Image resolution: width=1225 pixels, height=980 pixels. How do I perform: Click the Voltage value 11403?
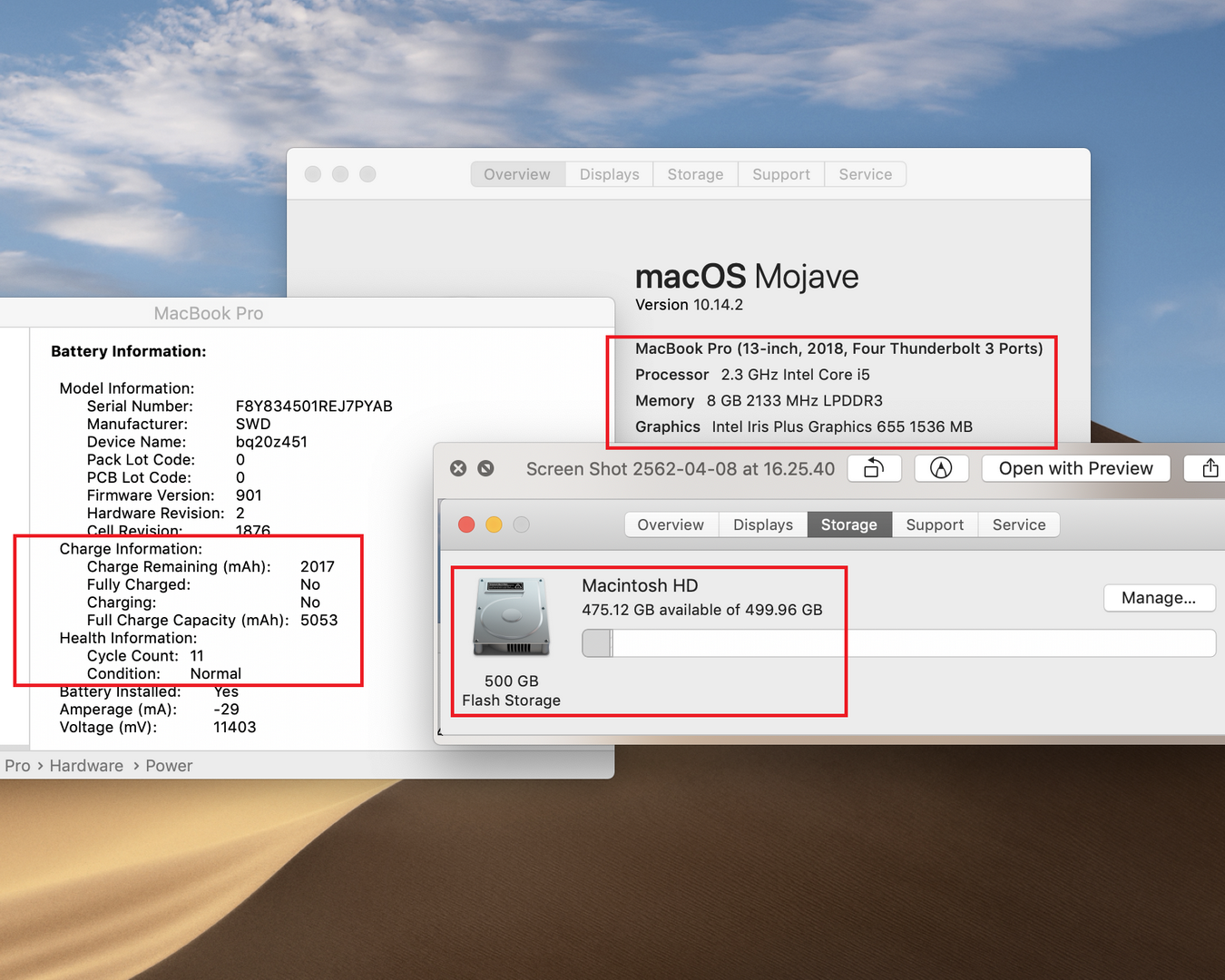[x=235, y=728]
